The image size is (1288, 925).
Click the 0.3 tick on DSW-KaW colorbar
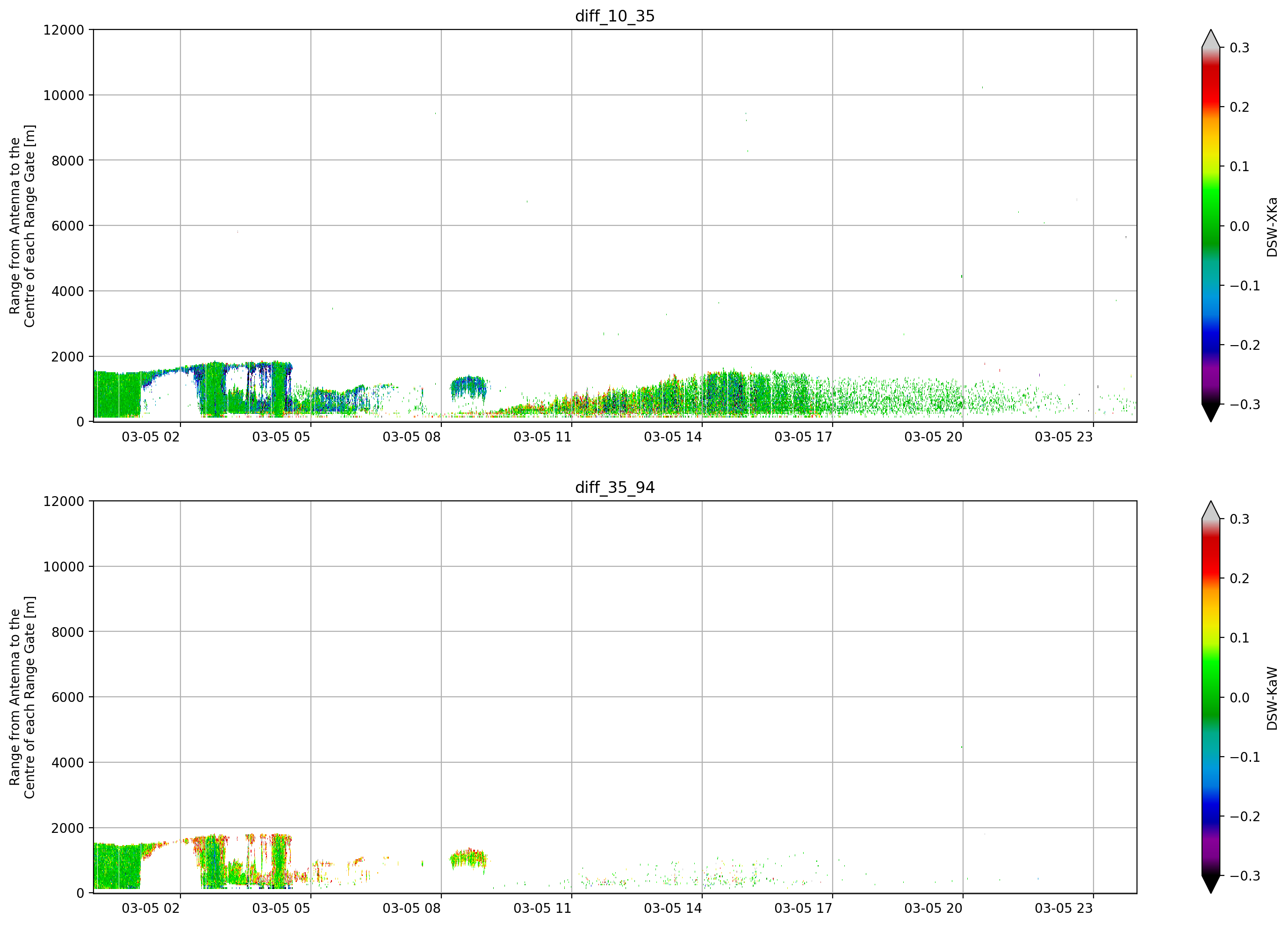(x=1239, y=519)
